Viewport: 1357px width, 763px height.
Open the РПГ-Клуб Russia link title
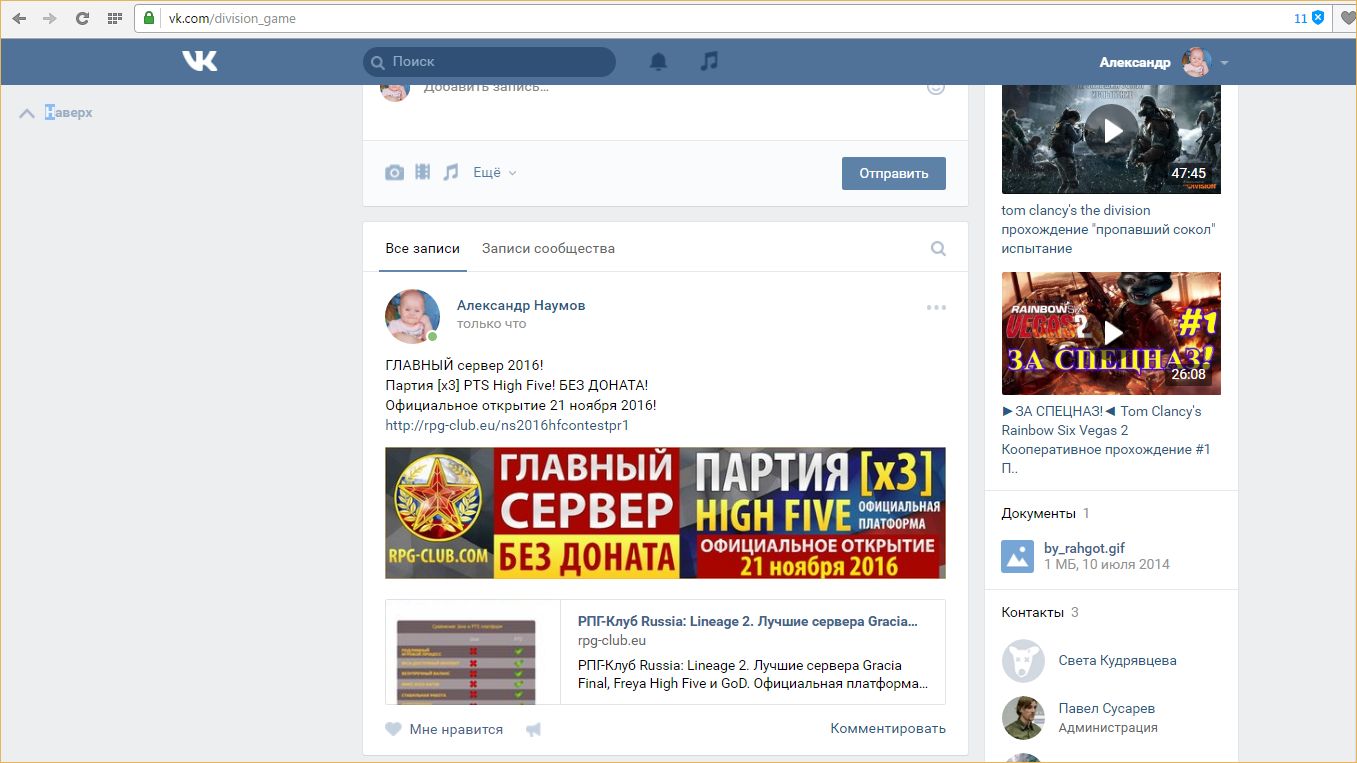coord(748,621)
